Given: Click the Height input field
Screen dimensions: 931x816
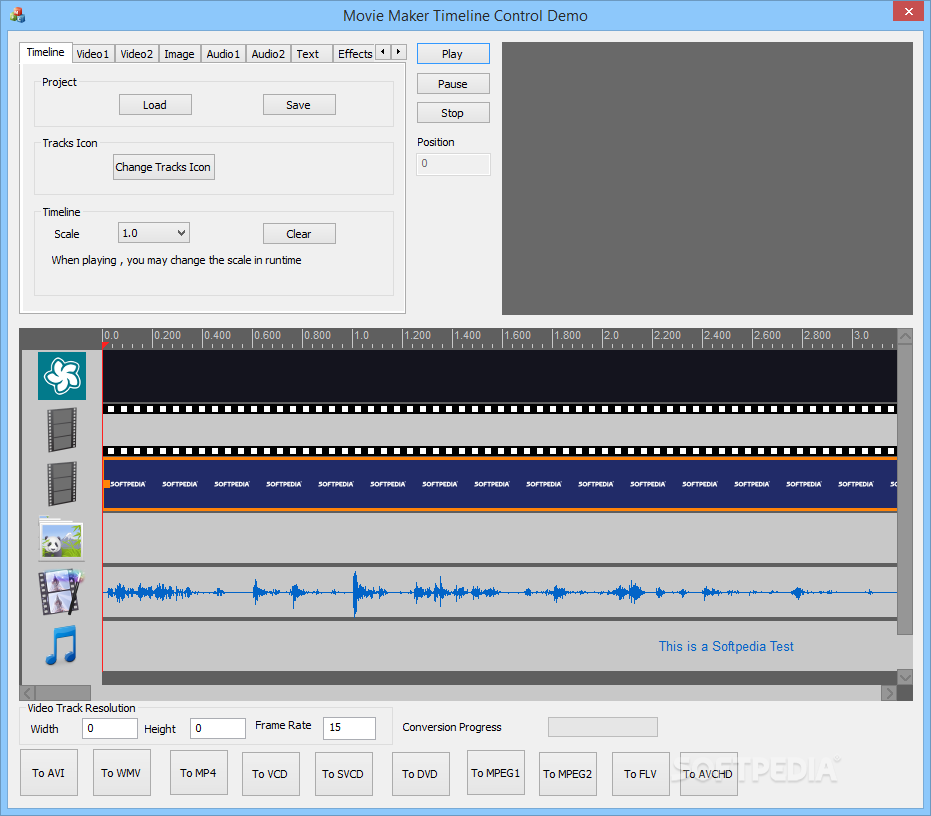Looking at the screenshot, I should (x=218, y=728).
